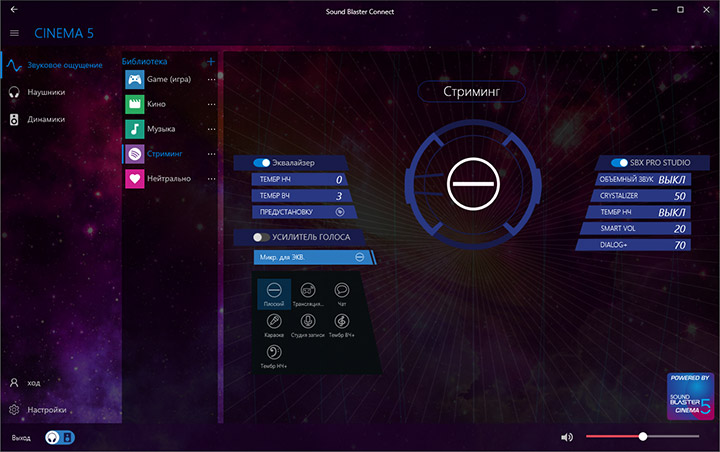This screenshot has height=452, width=720.
Task: Open the three-dot menu for Кино
Action: pyautogui.click(x=211, y=104)
